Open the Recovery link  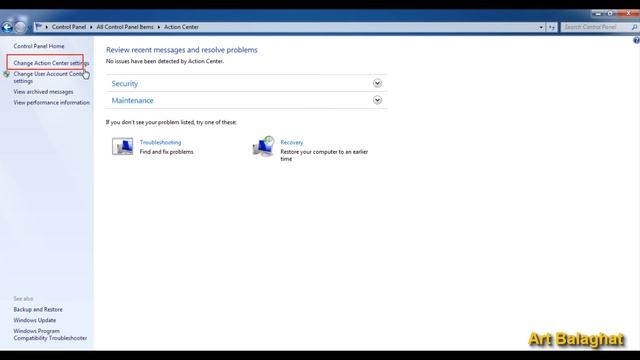click(x=291, y=142)
